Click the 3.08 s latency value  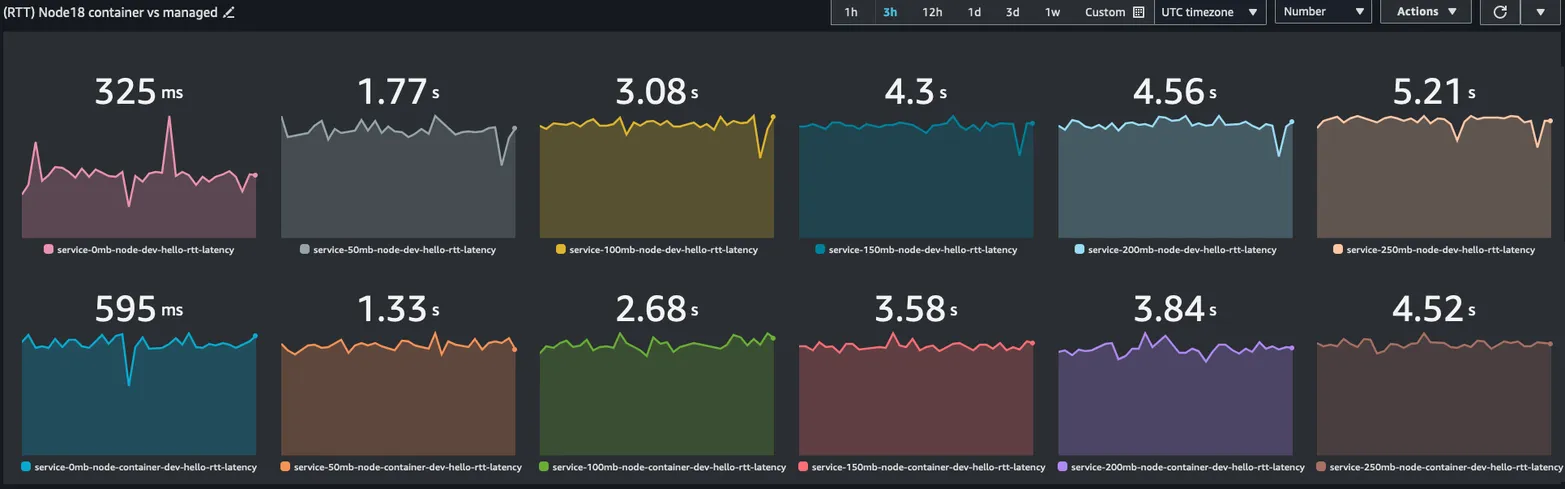pyautogui.click(x=657, y=92)
